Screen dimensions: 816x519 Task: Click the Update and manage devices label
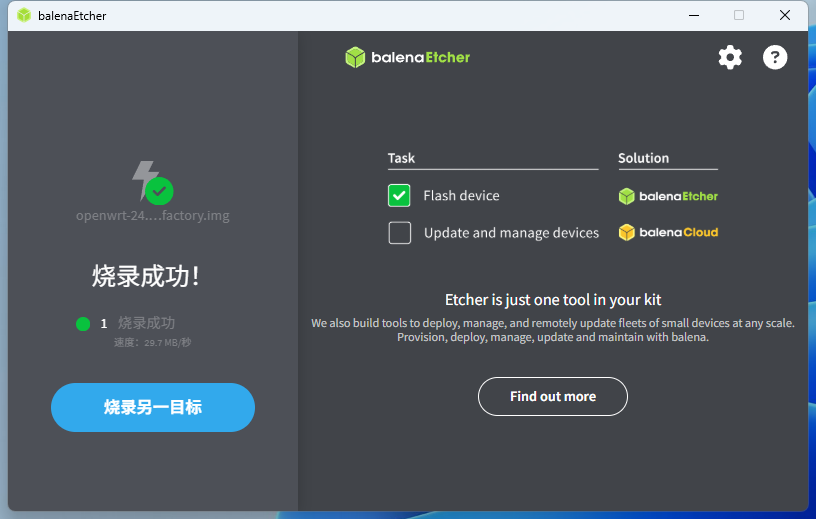pos(511,233)
